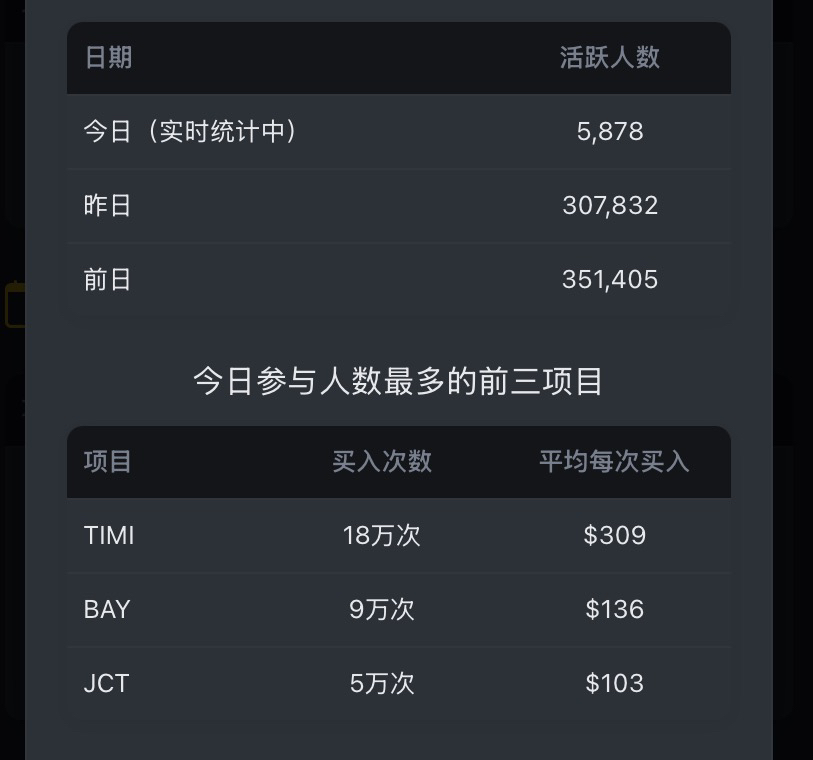Click yesterday's active count 307,832
This screenshot has width=813, height=760.
click(610, 206)
